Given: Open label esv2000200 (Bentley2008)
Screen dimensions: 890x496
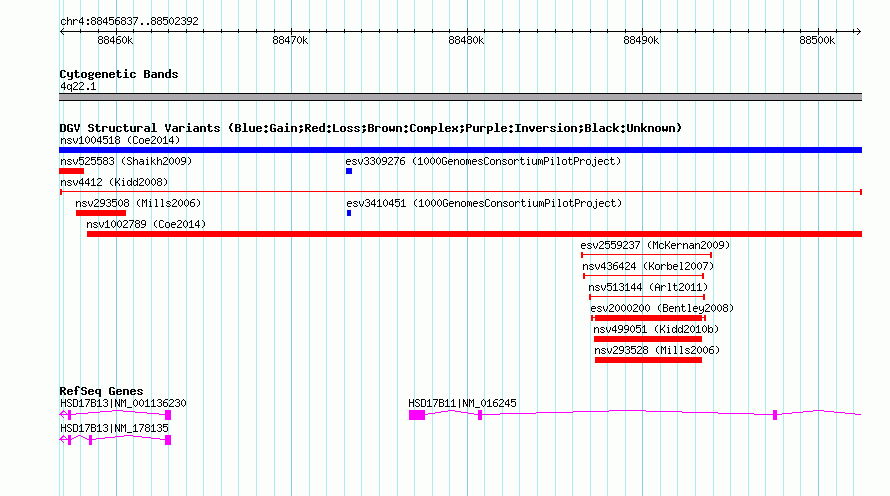Looking at the screenshot, I should coord(662,308).
